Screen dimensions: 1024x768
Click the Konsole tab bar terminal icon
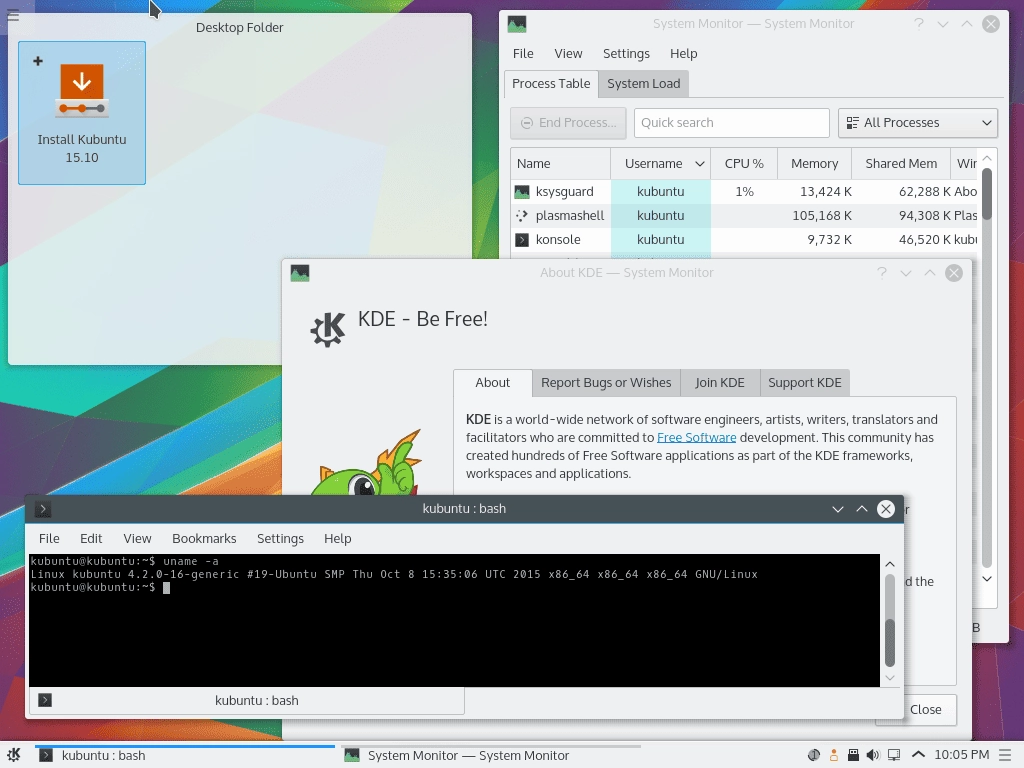[x=45, y=700]
